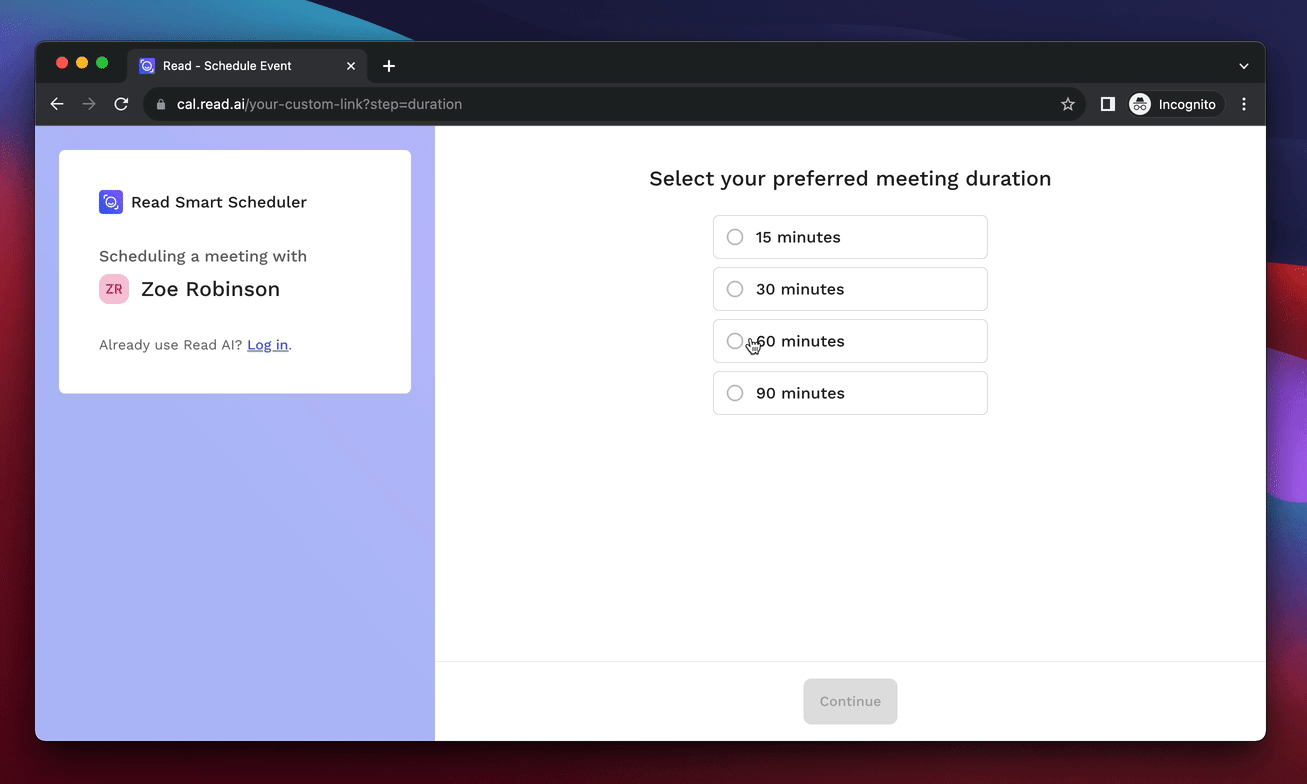This screenshot has height=784, width=1307.
Task: Click the back navigation arrow
Action: tap(56, 104)
